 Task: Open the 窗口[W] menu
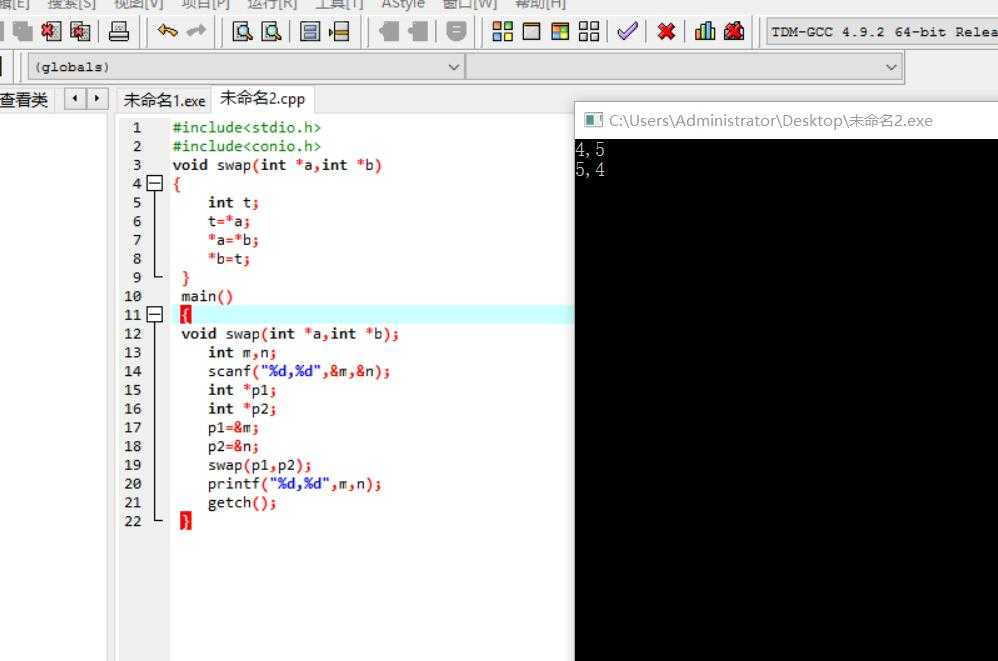[470, 4]
